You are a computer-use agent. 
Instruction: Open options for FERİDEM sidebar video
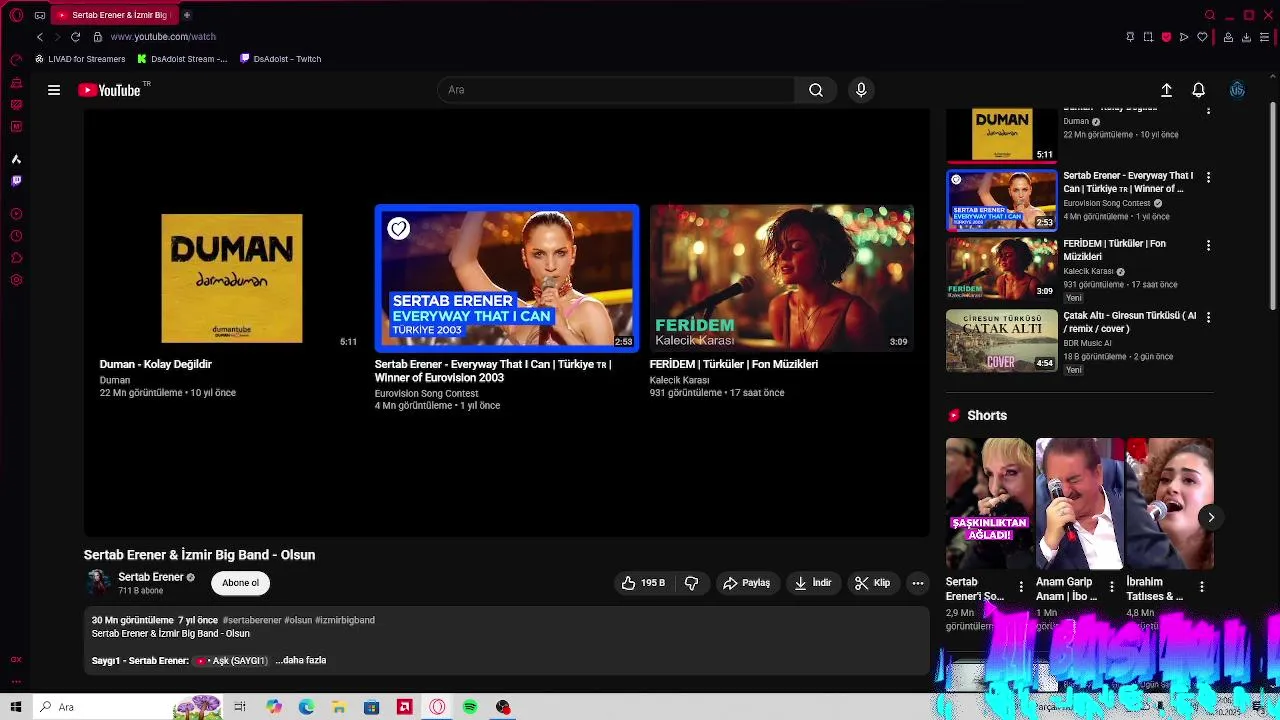(1208, 245)
